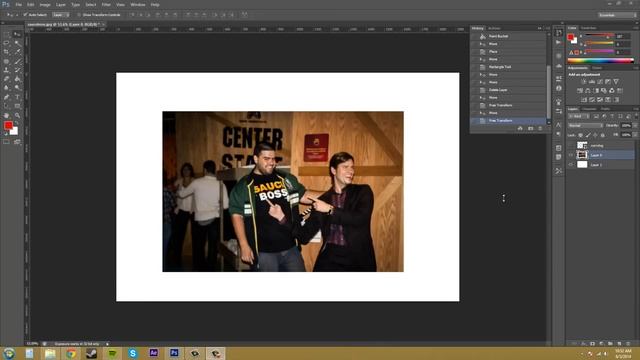Lock image pixels with brush icon

588,135
